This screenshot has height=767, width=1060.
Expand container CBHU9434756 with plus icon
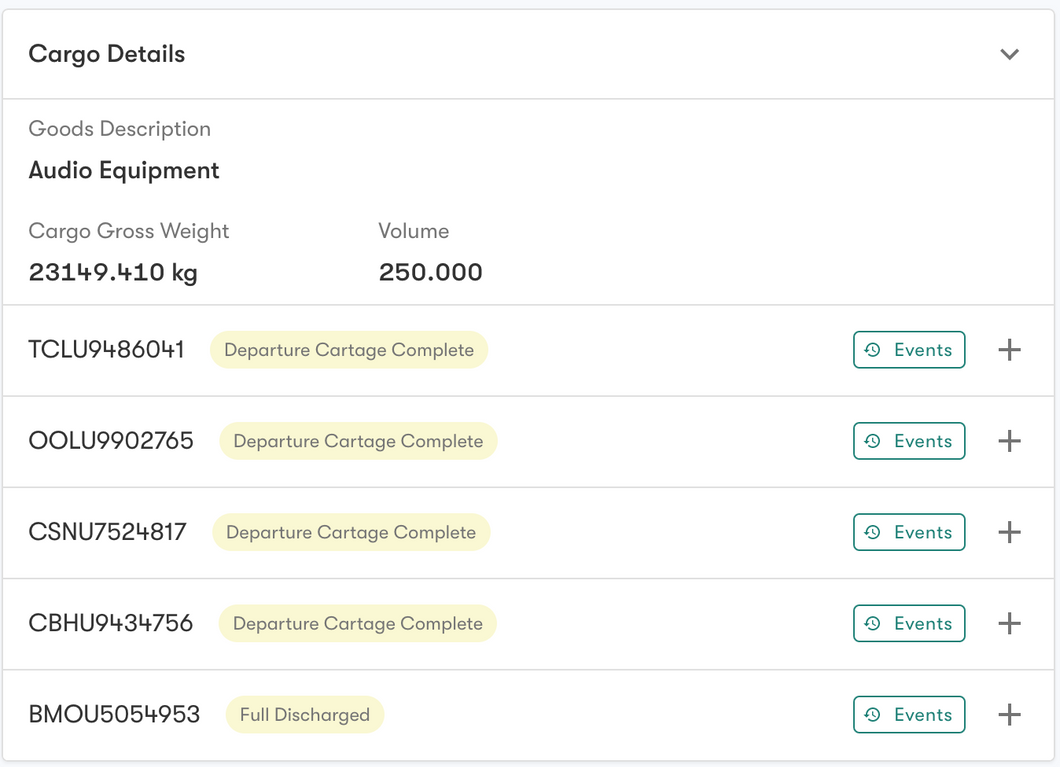pyautogui.click(x=1009, y=624)
